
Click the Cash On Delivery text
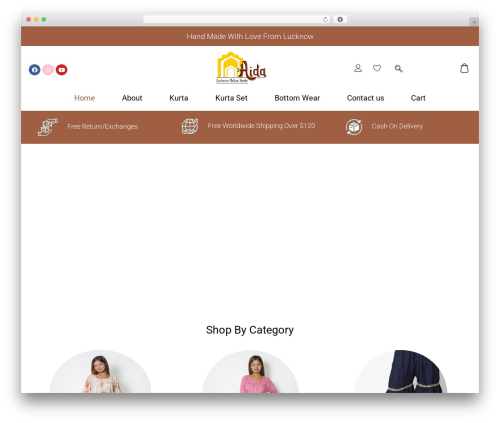[397, 126]
